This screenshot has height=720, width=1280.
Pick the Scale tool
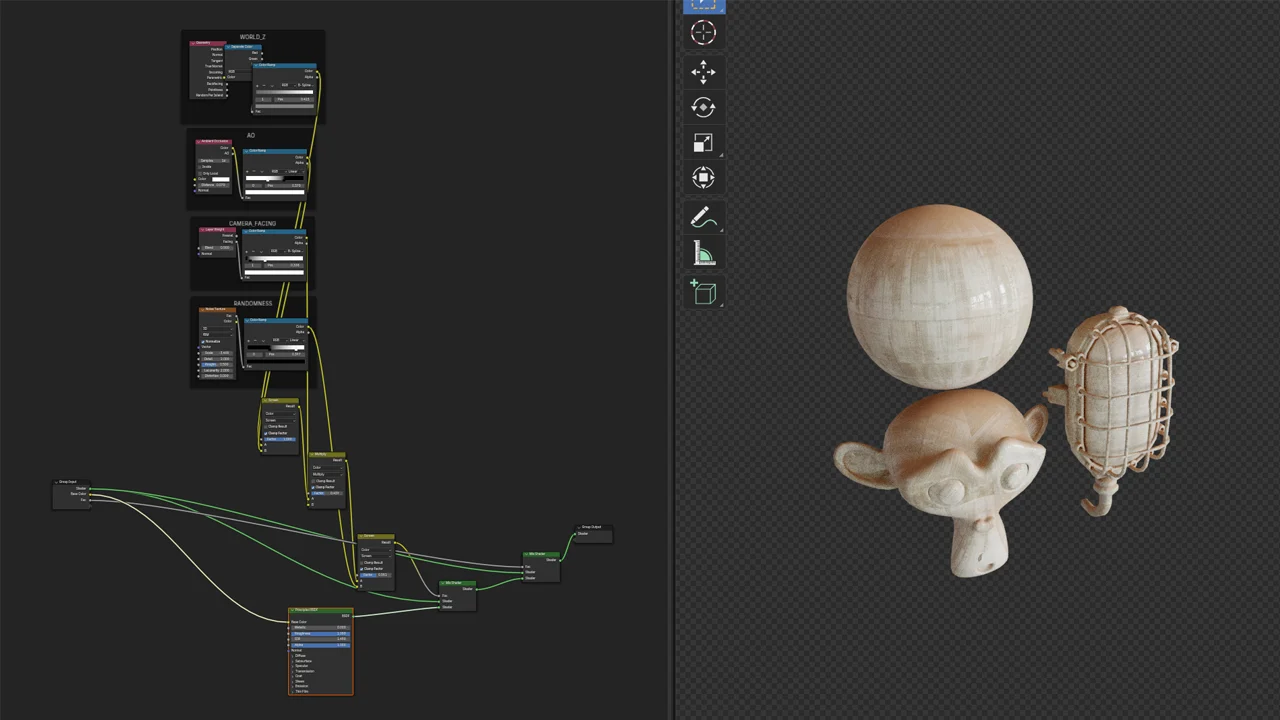pyautogui.click(x=703, y=143)
